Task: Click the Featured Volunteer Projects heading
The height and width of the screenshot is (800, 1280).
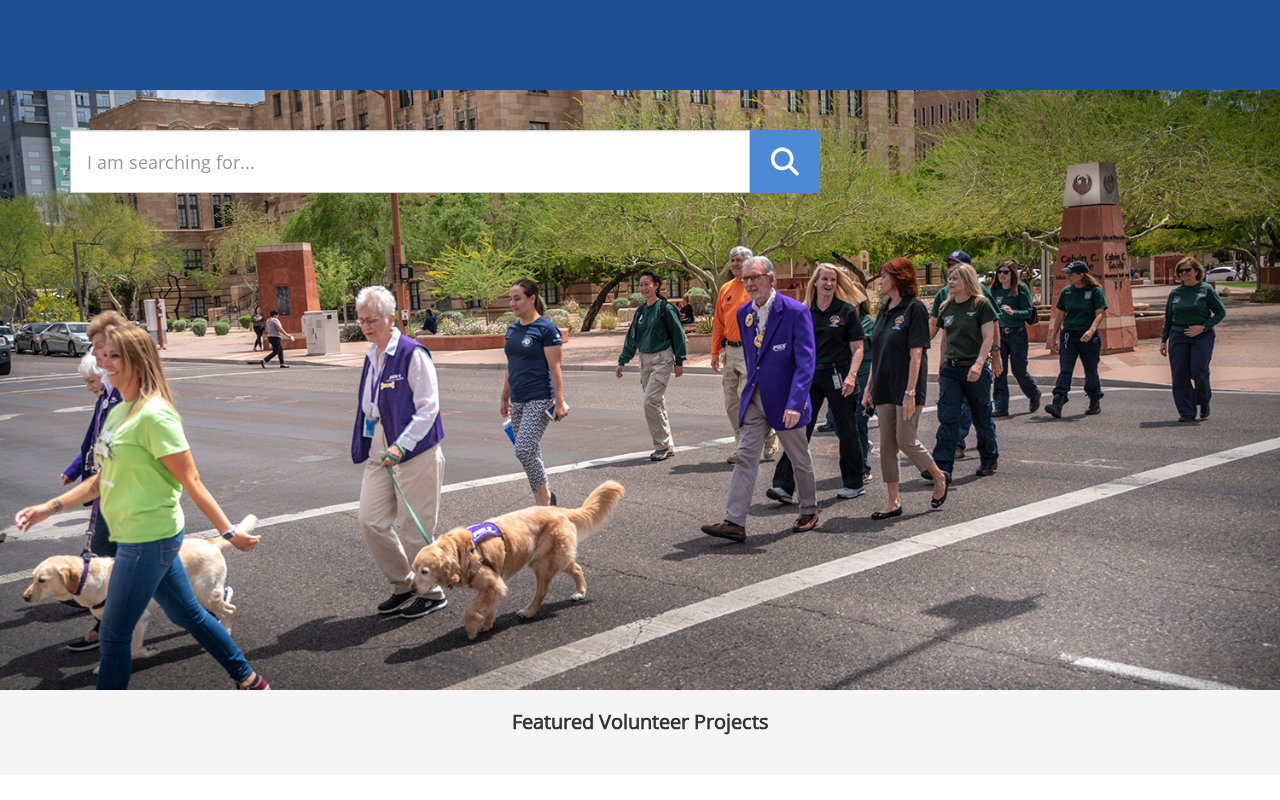Action: pos(640,722)
